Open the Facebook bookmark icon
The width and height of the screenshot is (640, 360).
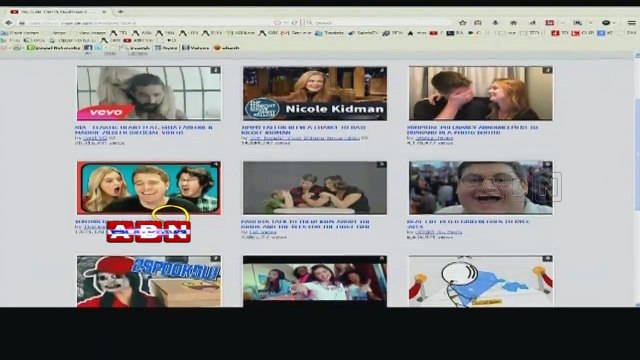[x=88, y=48]
